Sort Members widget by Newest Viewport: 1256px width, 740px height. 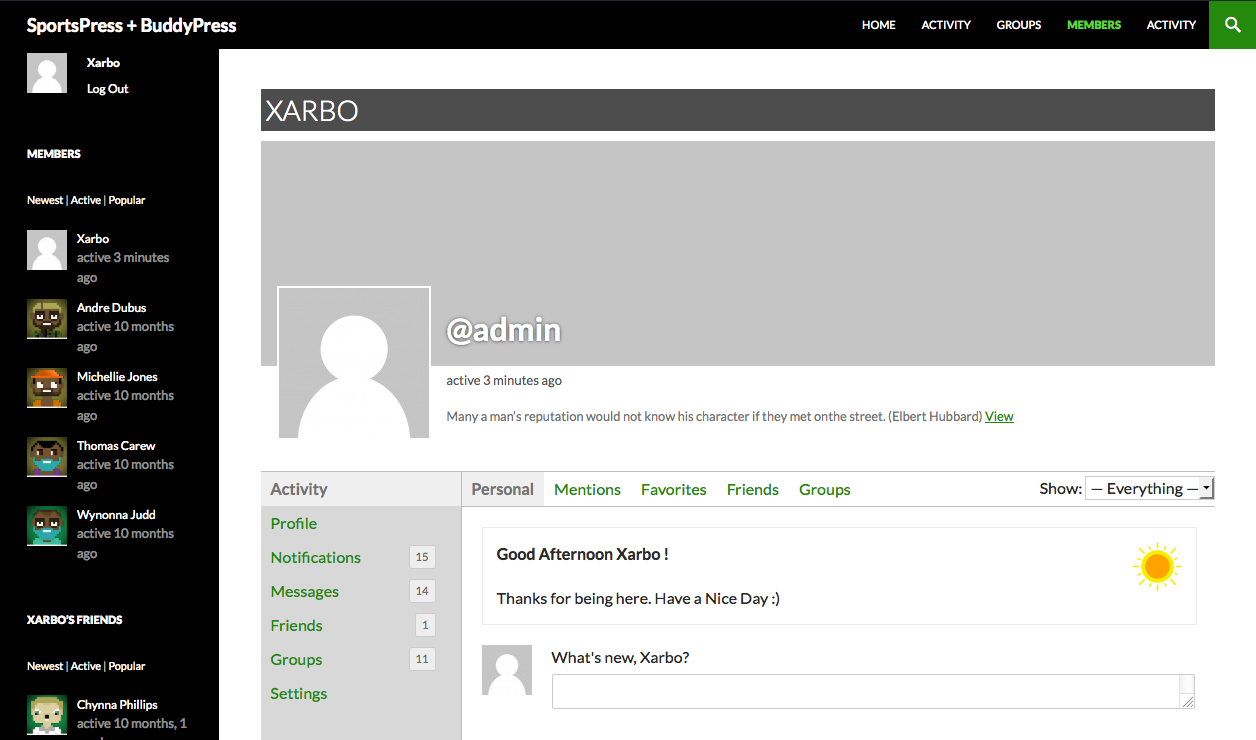pos(45,200)
